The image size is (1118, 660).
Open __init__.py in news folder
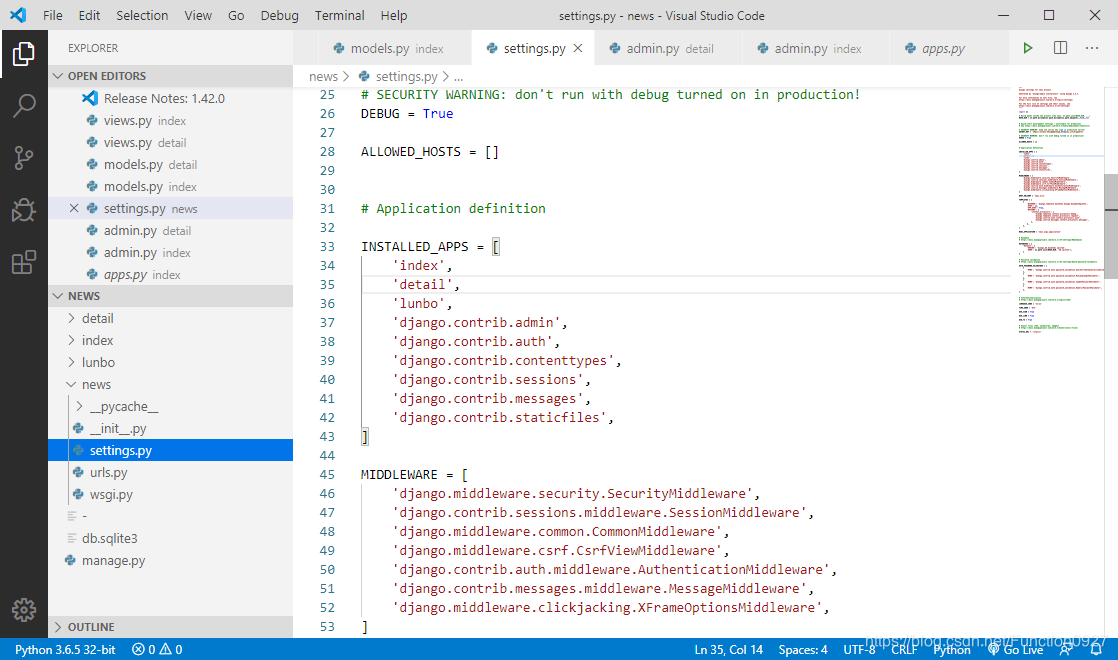[171, 428]
